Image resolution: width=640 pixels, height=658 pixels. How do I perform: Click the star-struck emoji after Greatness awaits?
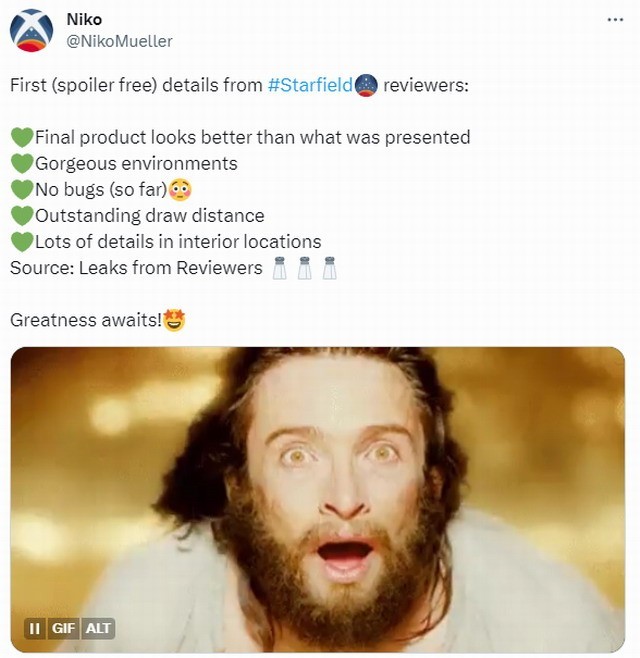(x=174, y=320)
